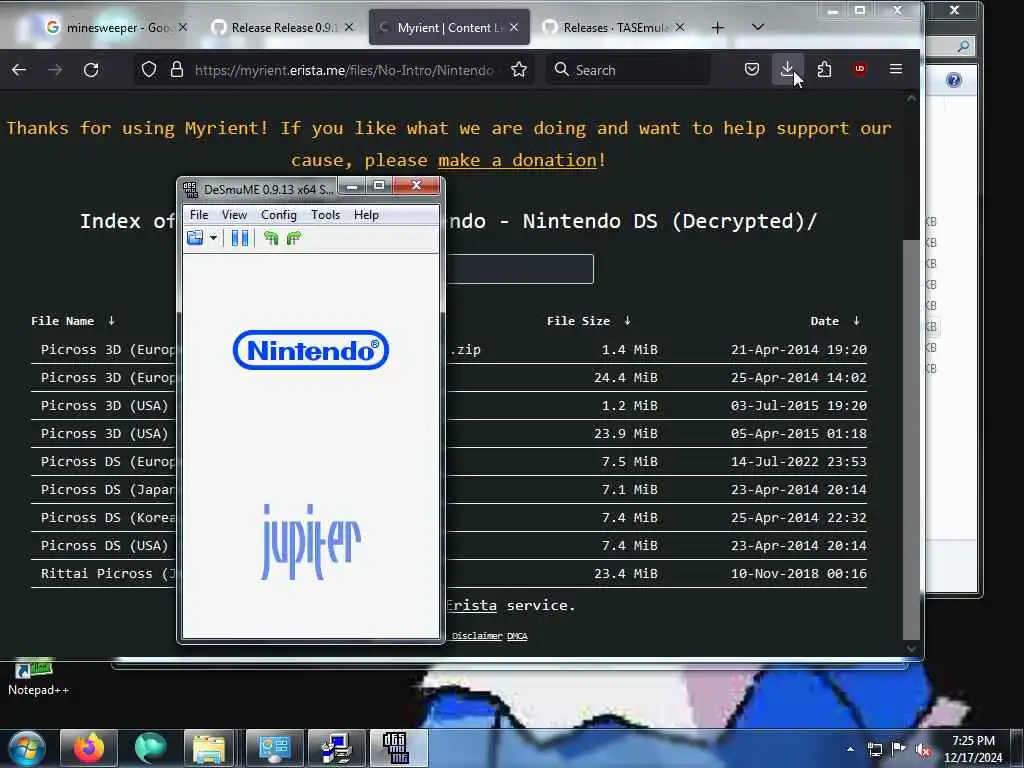1024x768 pixels.
Task: Open Firefox Downloads panel
Action: point(788,69)
